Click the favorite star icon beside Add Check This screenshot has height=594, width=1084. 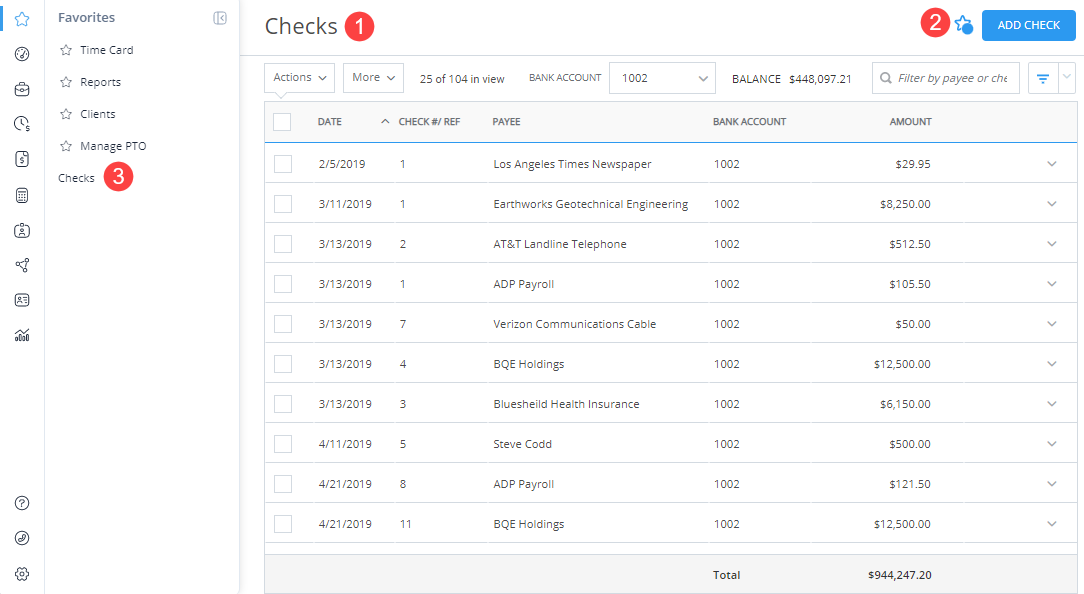click(x=963, y=25)
